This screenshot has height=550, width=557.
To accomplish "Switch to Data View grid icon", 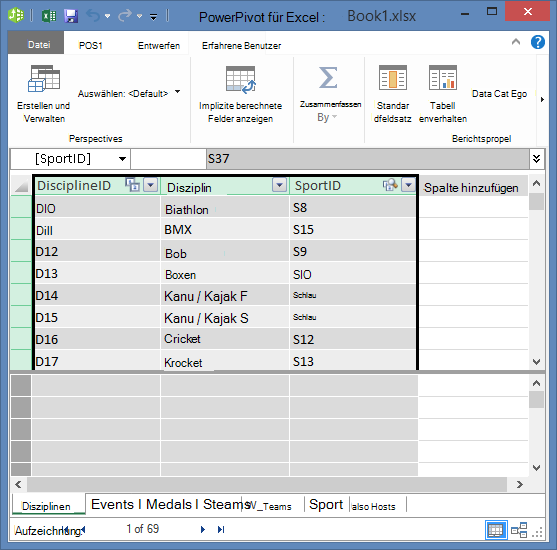I will [496, 530].
